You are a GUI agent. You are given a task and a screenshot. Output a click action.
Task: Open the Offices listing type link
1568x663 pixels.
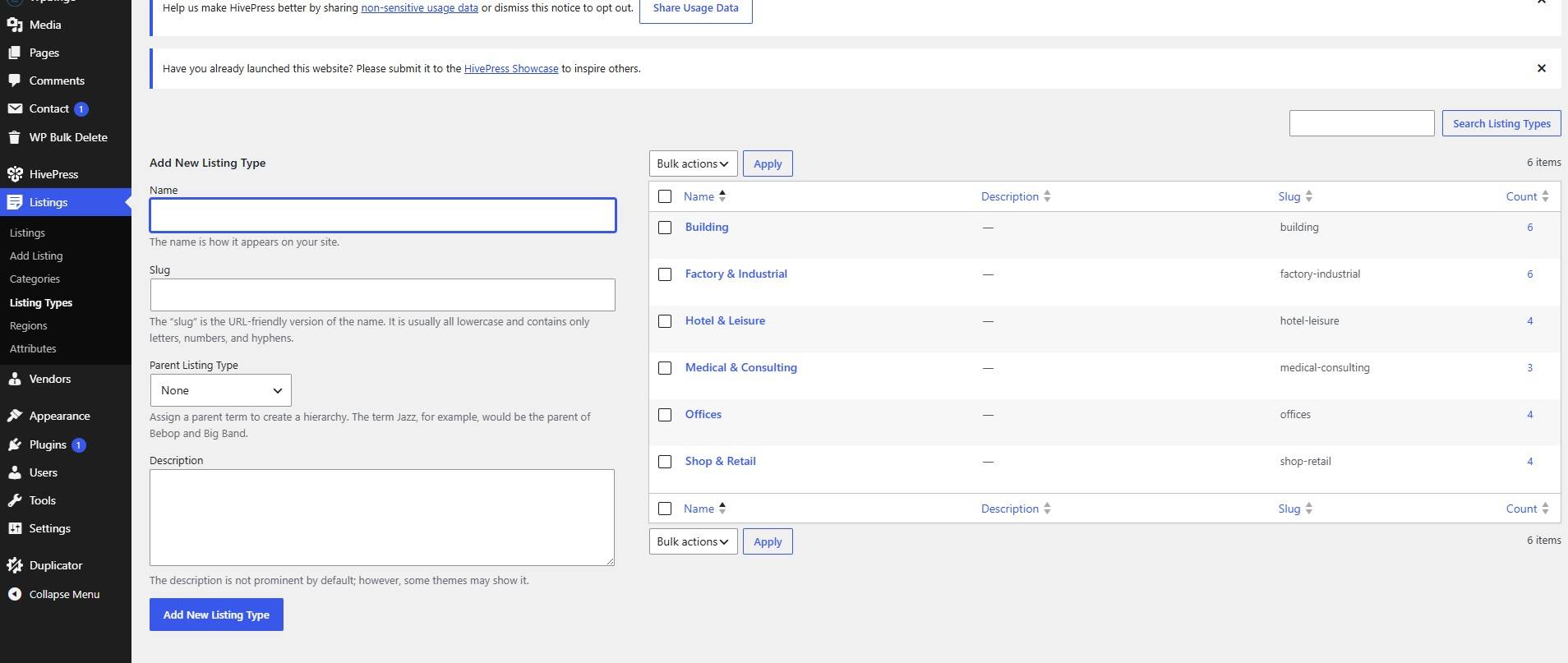(703, 414)
